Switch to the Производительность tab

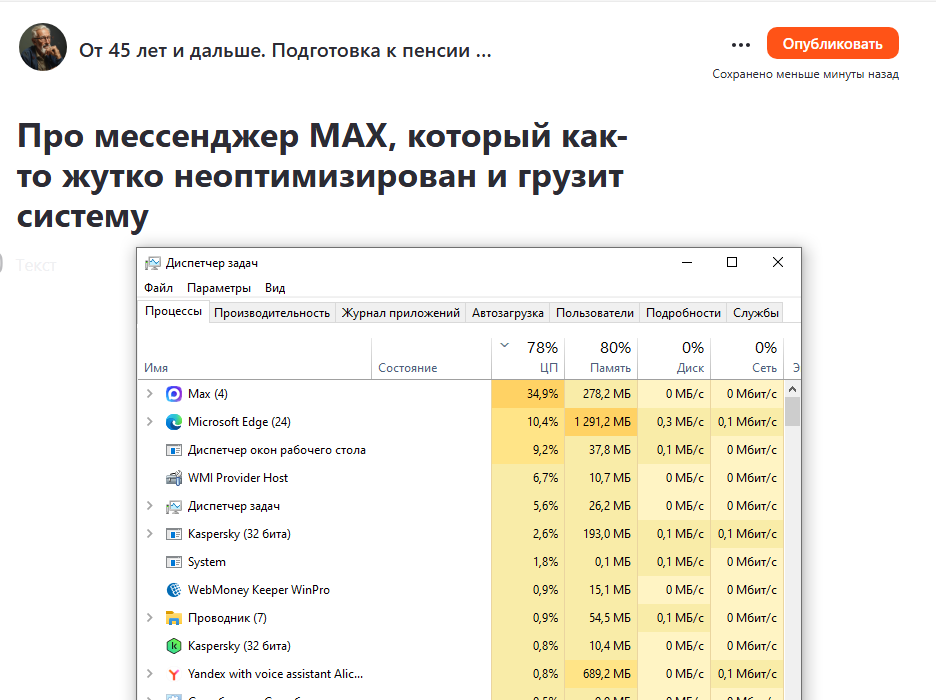point(272,313)
